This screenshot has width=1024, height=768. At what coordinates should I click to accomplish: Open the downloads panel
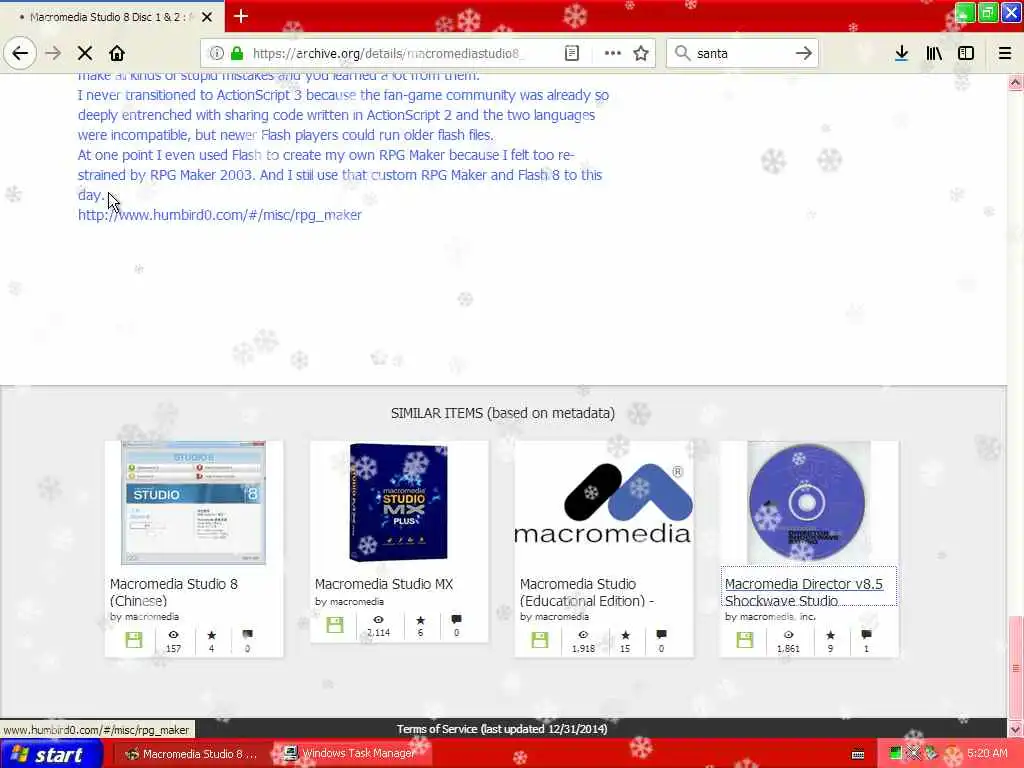click(901, 54)
